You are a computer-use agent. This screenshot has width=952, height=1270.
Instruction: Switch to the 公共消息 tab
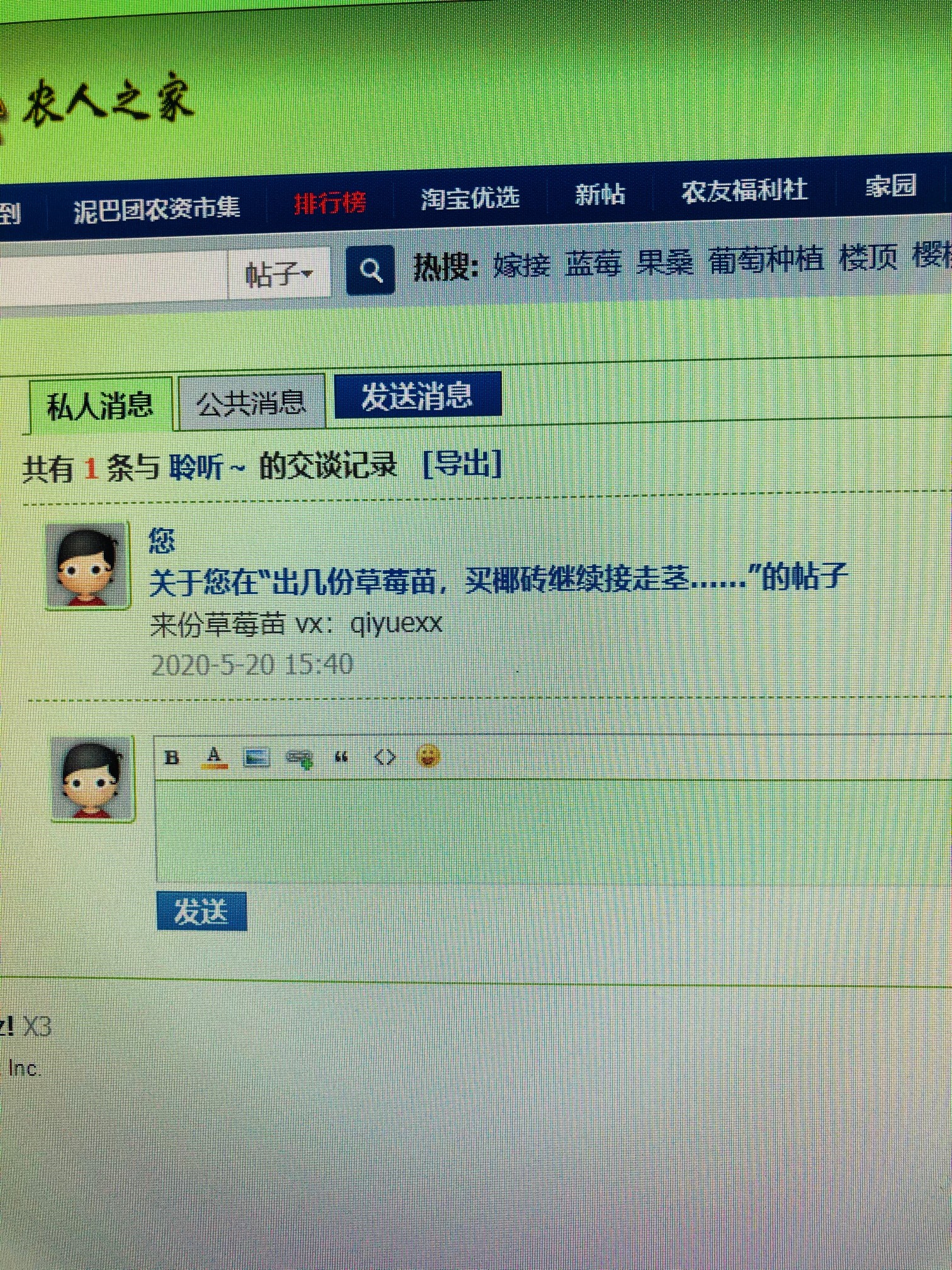(x=252, y=403)
